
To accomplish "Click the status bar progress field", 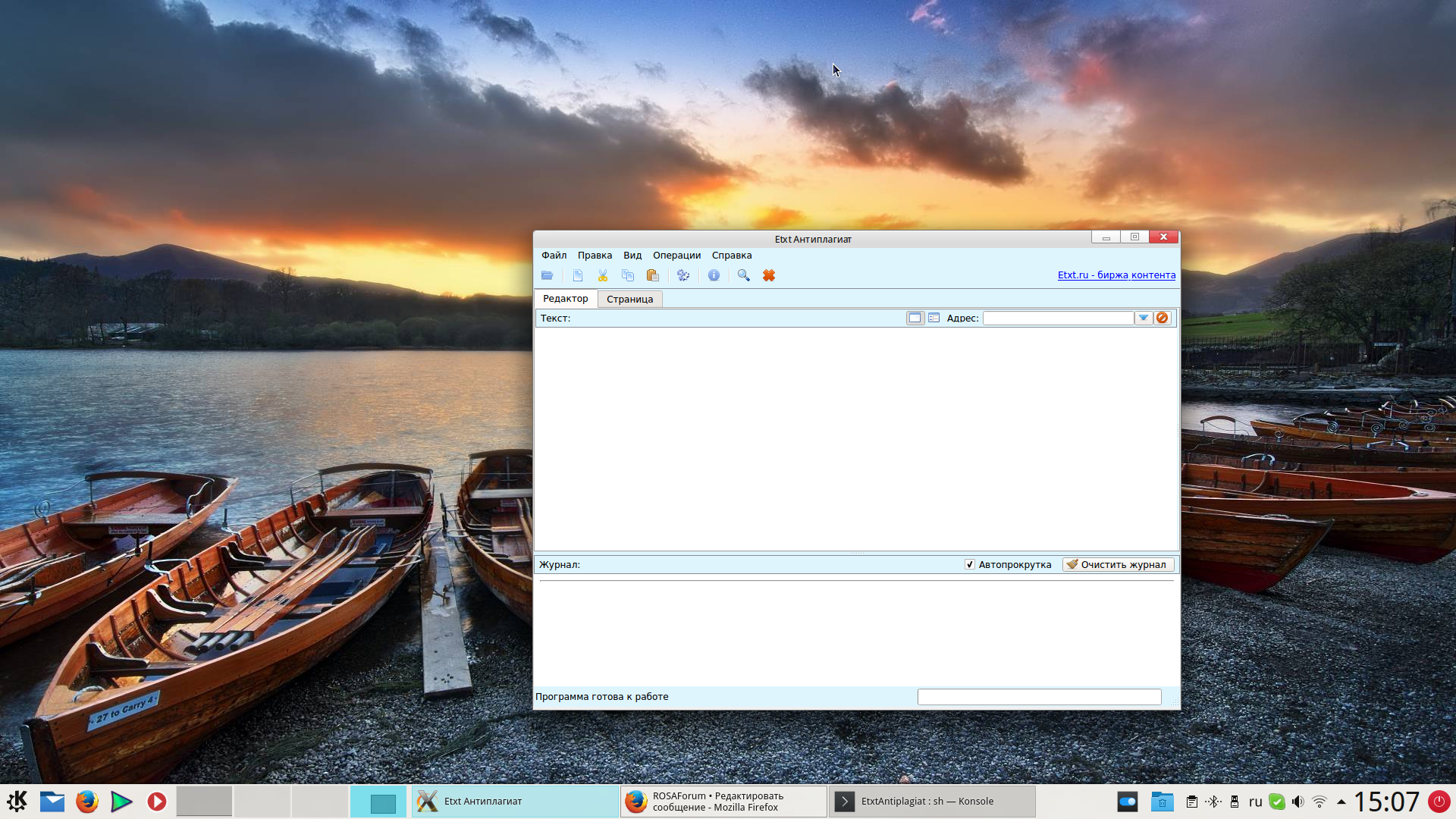I will click(1039, 696).
